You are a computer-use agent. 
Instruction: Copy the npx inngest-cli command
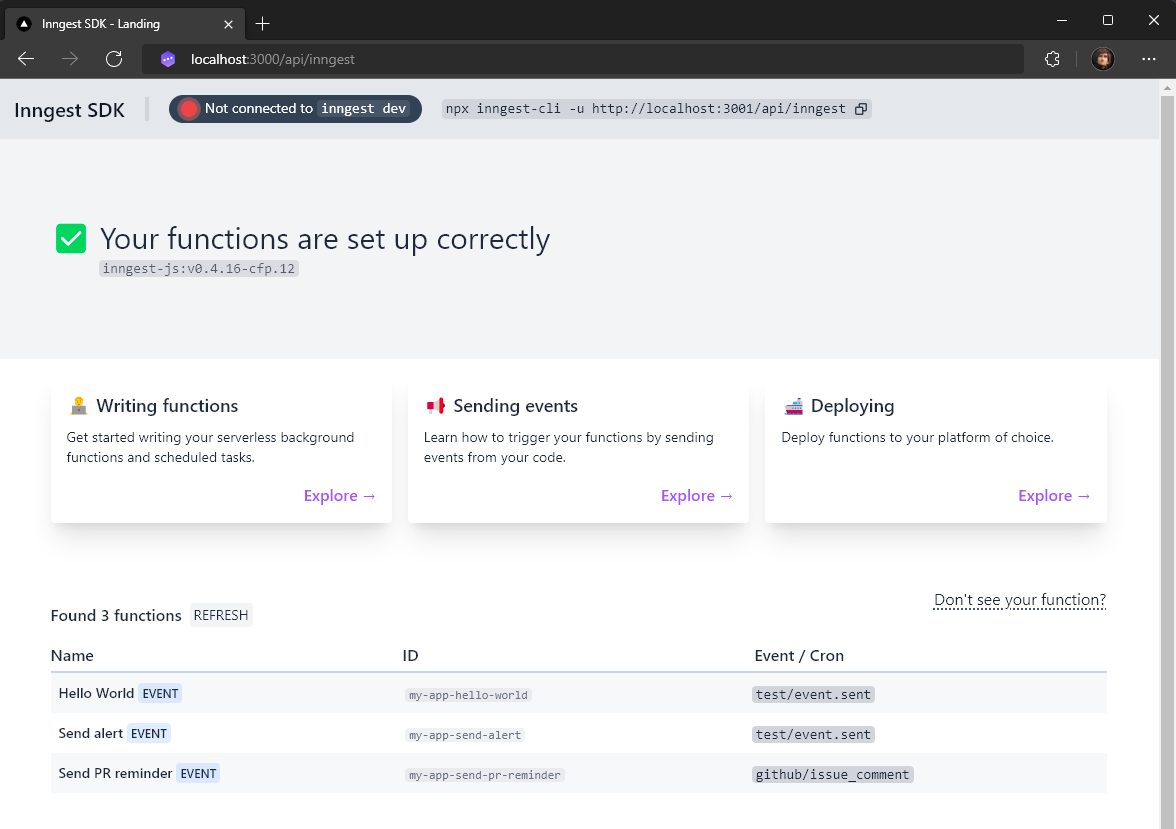pos(861,109)
